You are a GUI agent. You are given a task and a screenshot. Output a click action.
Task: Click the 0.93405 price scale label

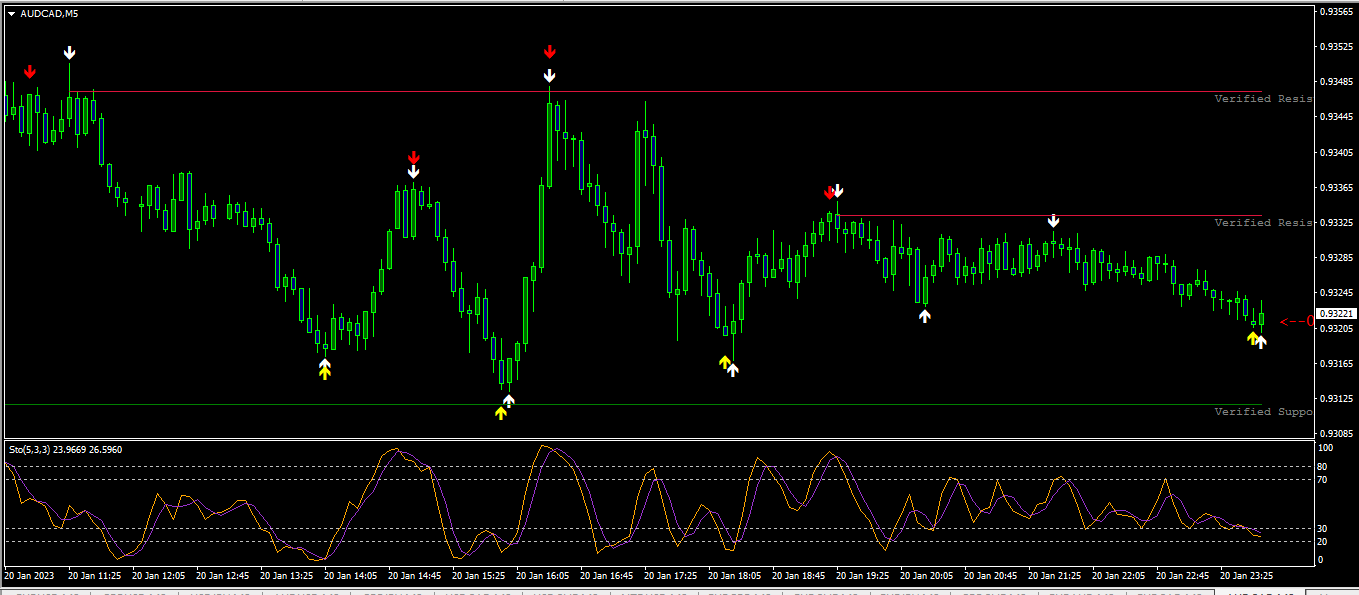coord(1338,153)
